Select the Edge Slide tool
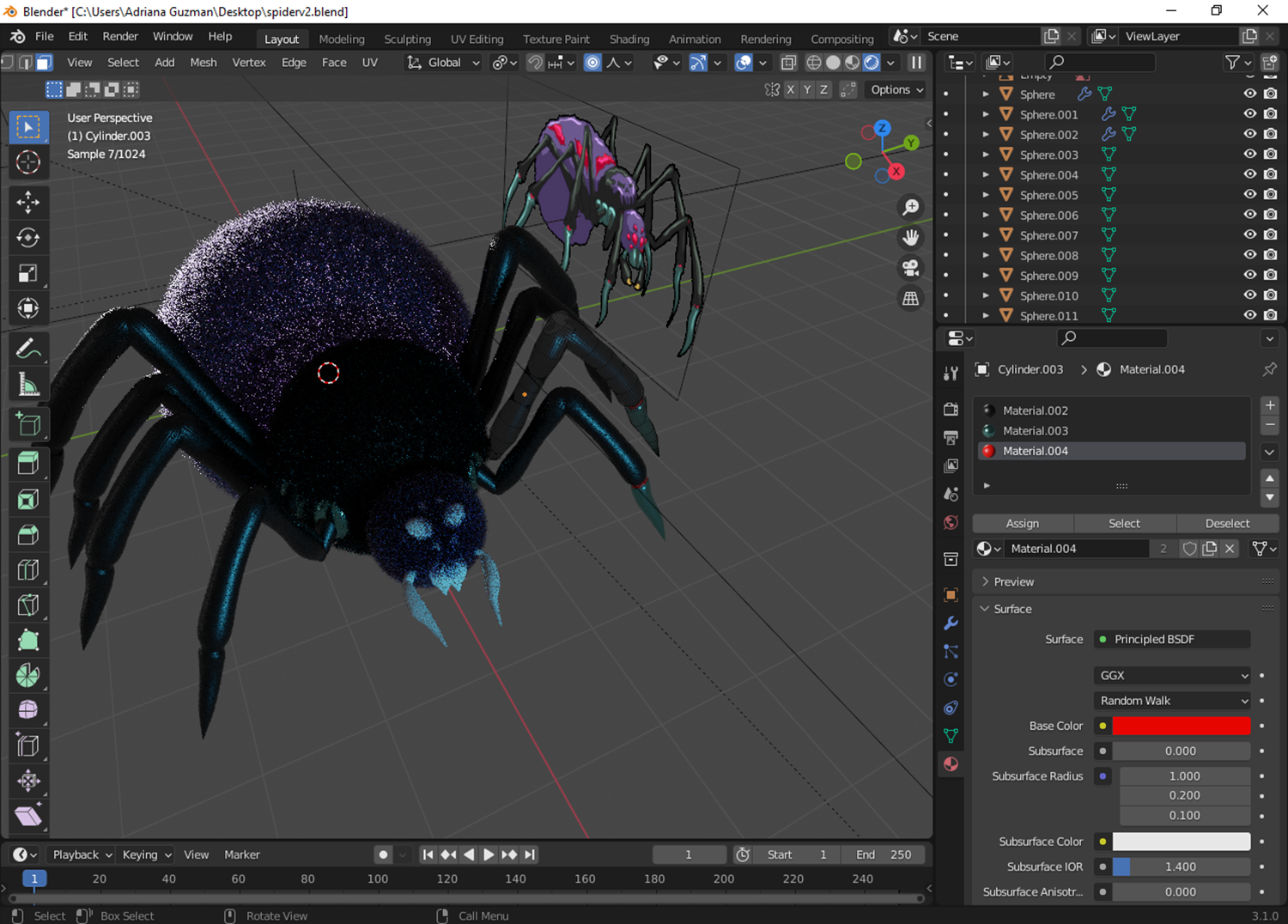 27,745
